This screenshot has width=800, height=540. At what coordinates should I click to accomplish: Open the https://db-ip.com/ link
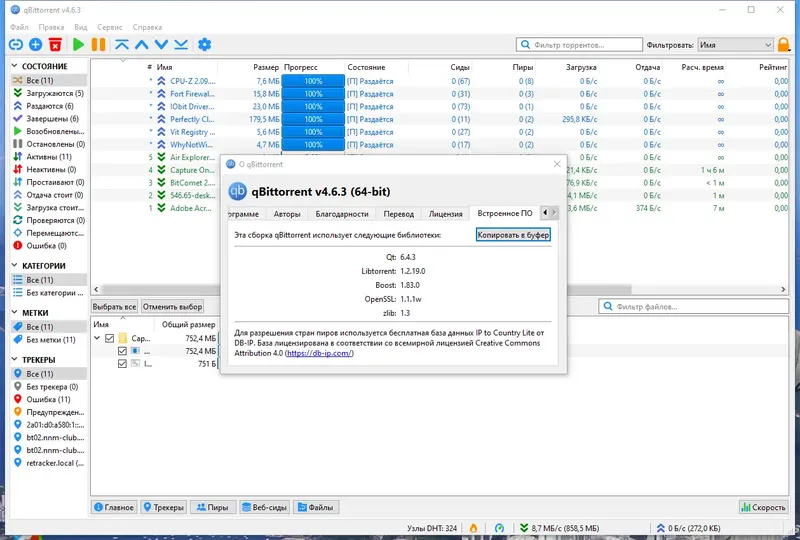[x=319, y=353]
